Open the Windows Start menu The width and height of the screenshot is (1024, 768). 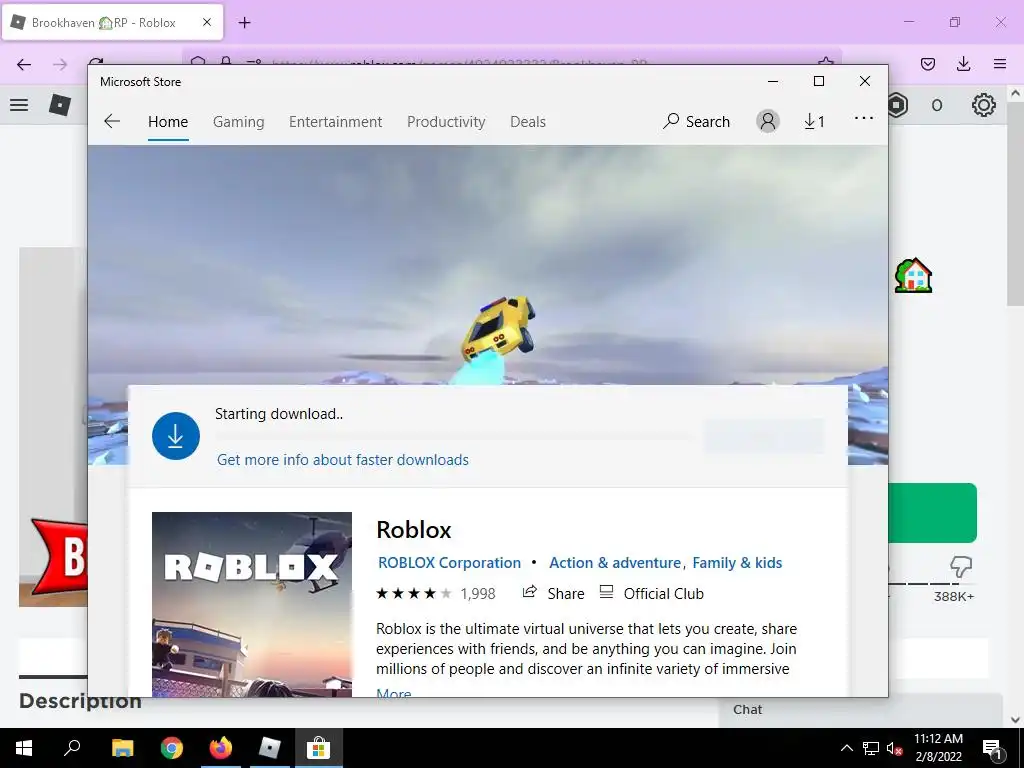click(x=24, y=748)
